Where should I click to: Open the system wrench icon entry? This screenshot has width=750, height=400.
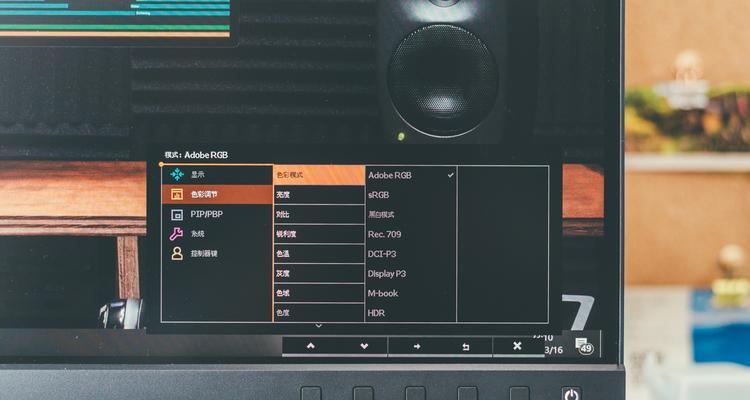point(176,234)
